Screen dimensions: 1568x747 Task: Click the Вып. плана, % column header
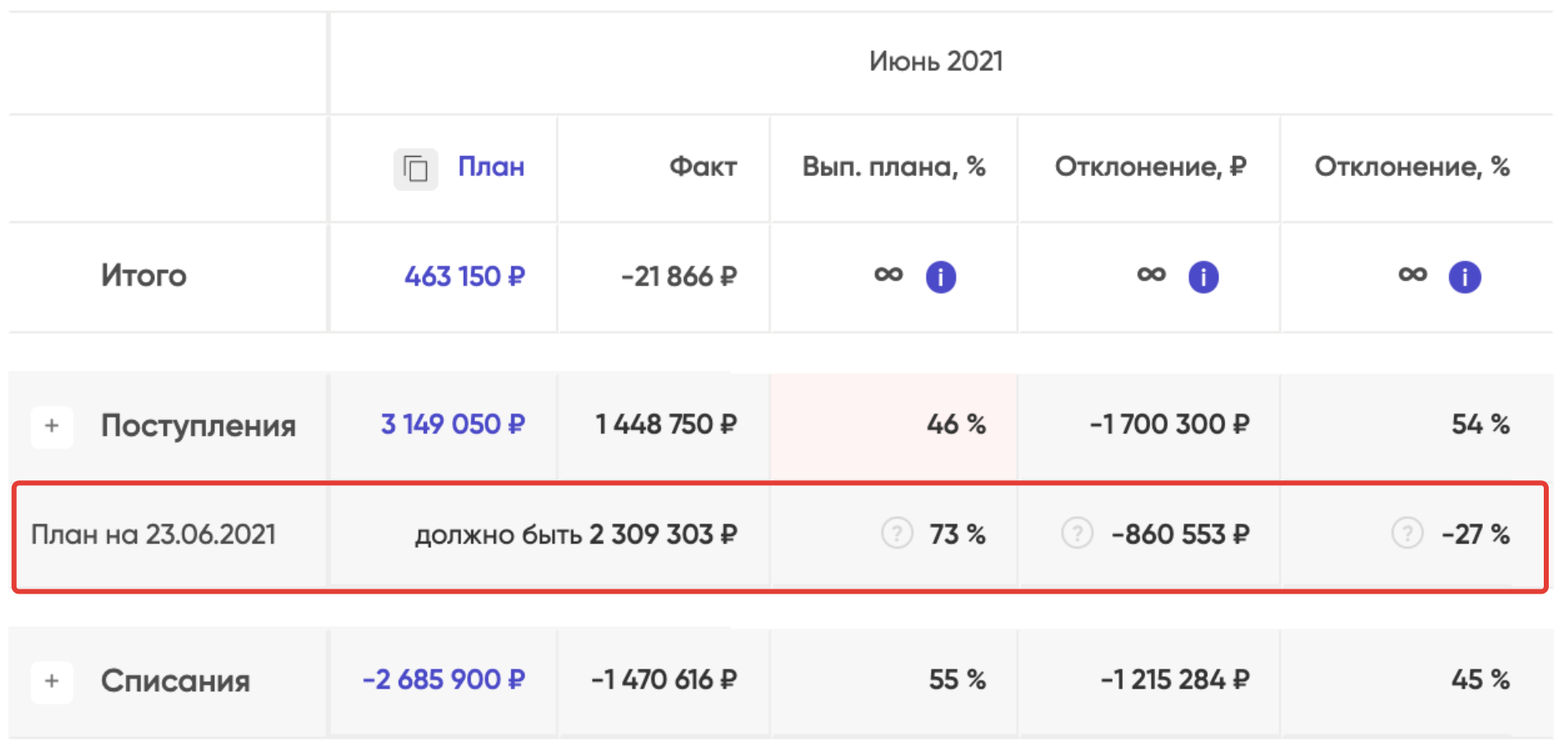click(x=893, y=167)
